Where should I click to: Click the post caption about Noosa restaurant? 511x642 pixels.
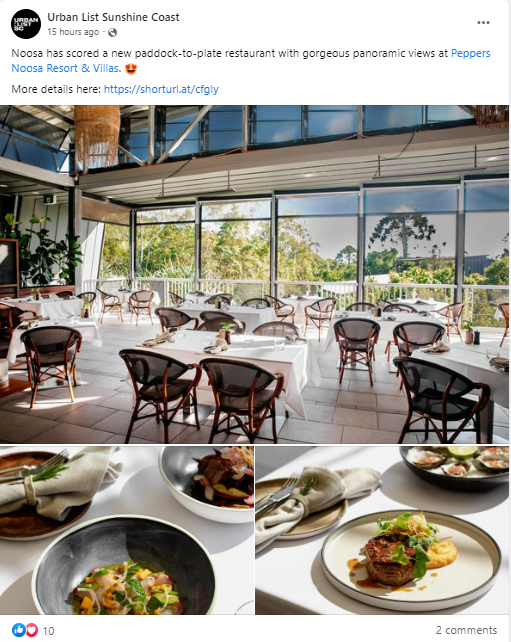pyautogui.click(x=251, y=61)
